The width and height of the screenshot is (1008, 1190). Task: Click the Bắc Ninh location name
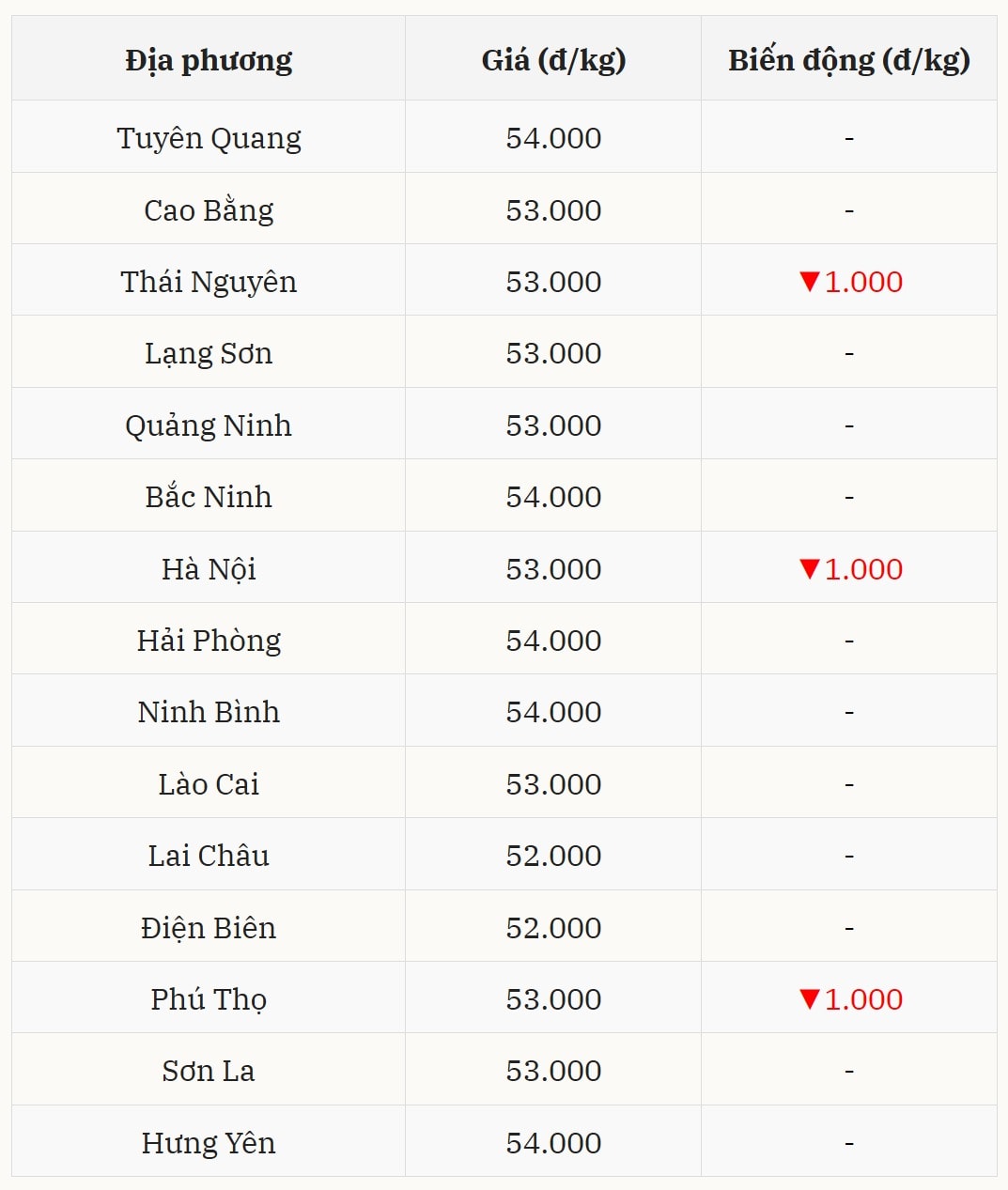(x=209, y=497)
